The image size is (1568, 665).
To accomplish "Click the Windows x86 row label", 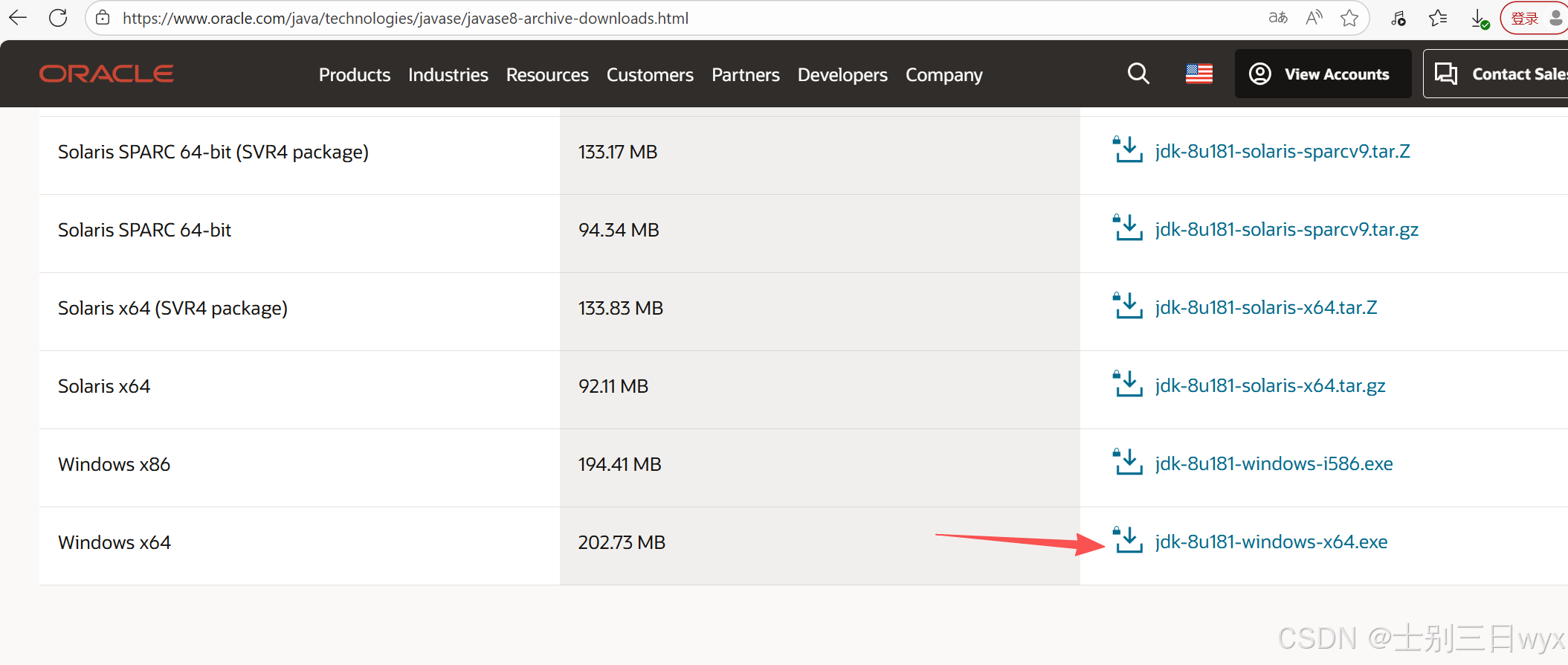I will click(114, 464).
